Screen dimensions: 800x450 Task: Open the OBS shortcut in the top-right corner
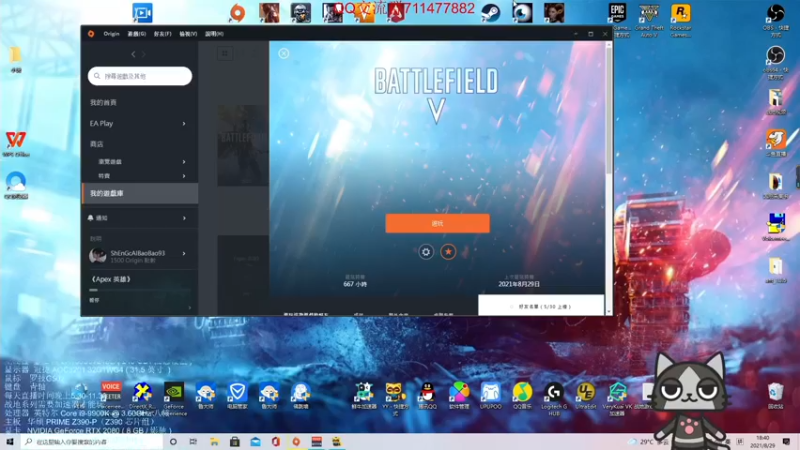tap(776, 19)
